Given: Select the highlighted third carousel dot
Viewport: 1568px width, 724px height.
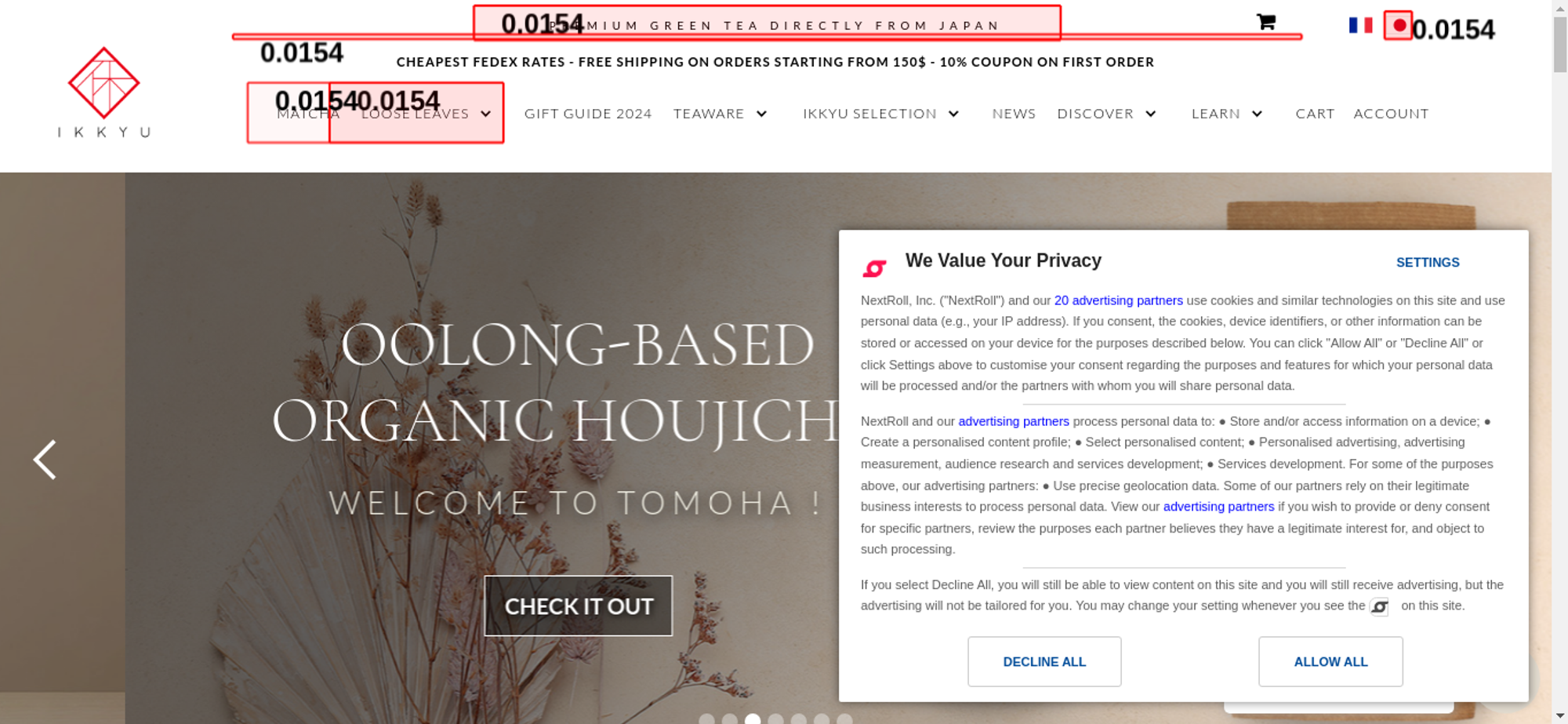Looking at the screenshot, I should pos(753,719).
